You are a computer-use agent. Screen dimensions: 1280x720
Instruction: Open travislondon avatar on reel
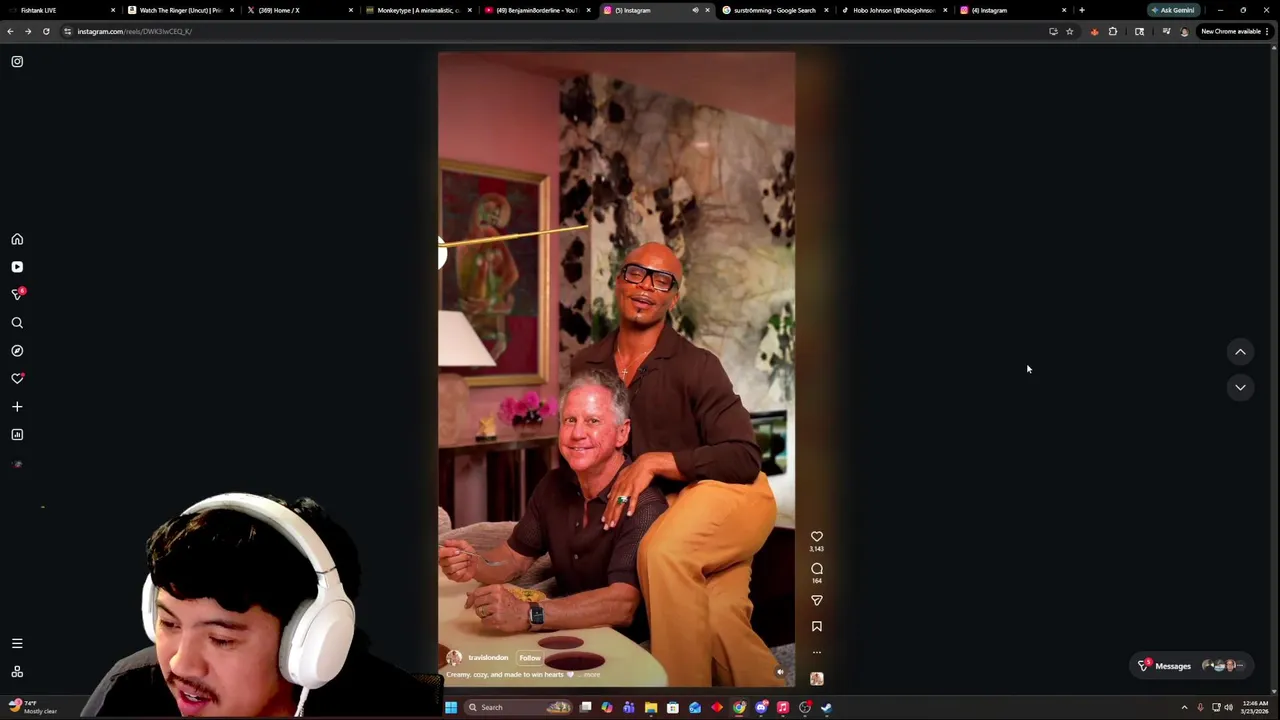tap(455, 658)
